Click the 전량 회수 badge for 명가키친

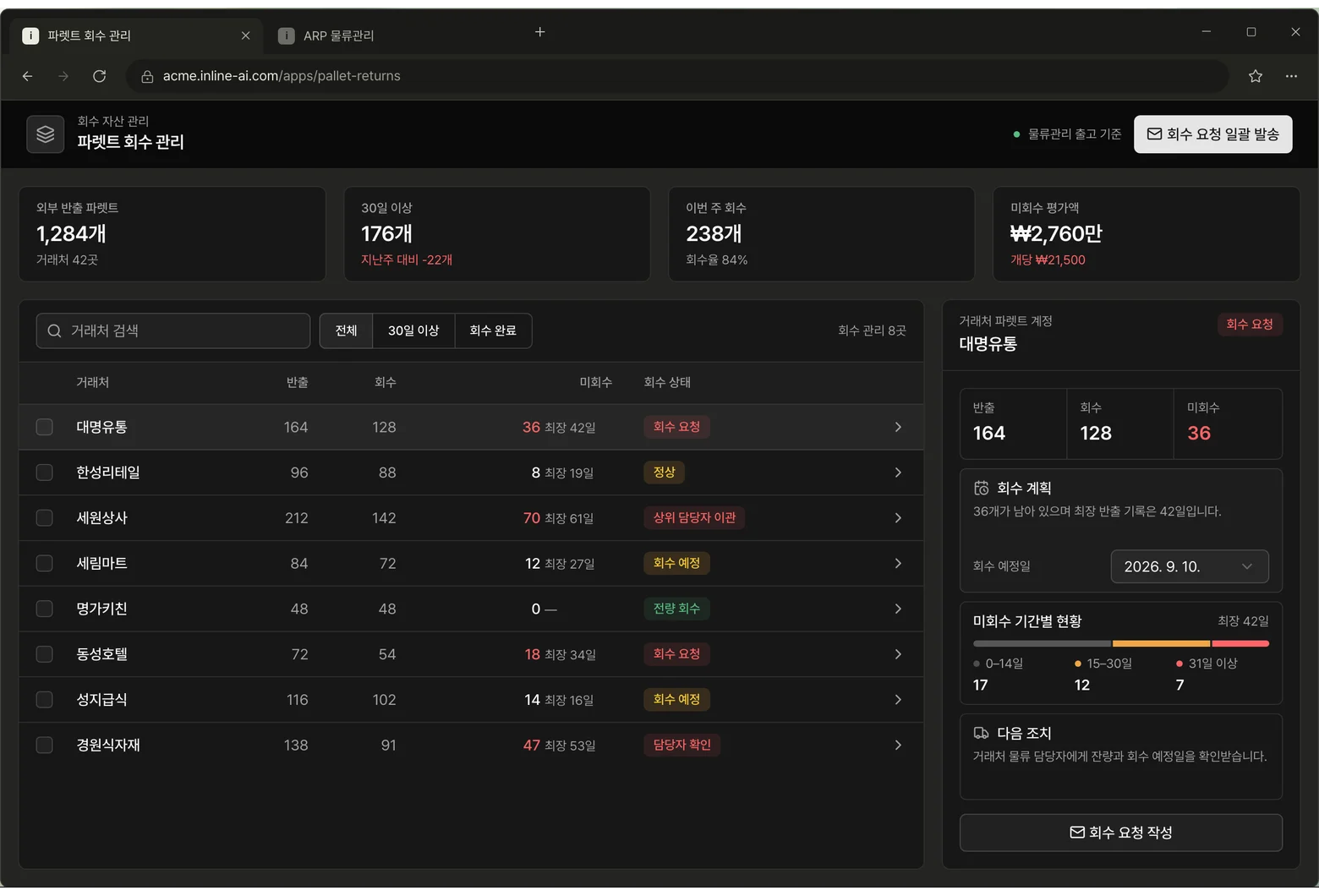point(676,609)
